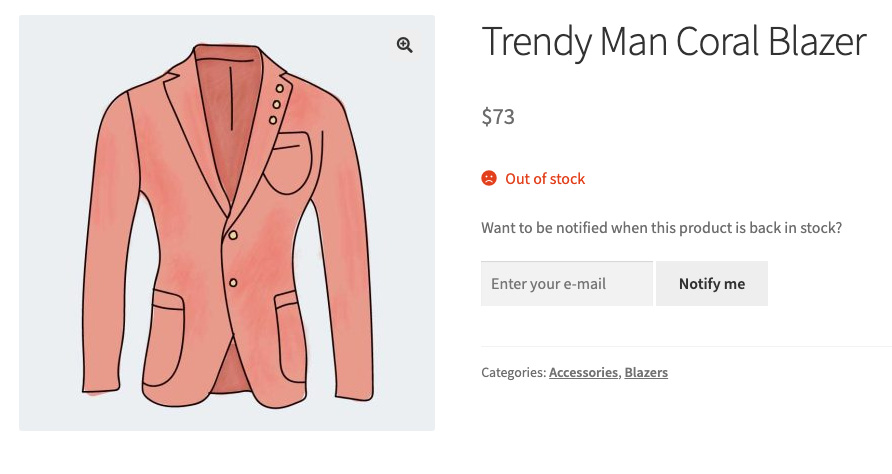Click the $73 price text

[498, 117]
